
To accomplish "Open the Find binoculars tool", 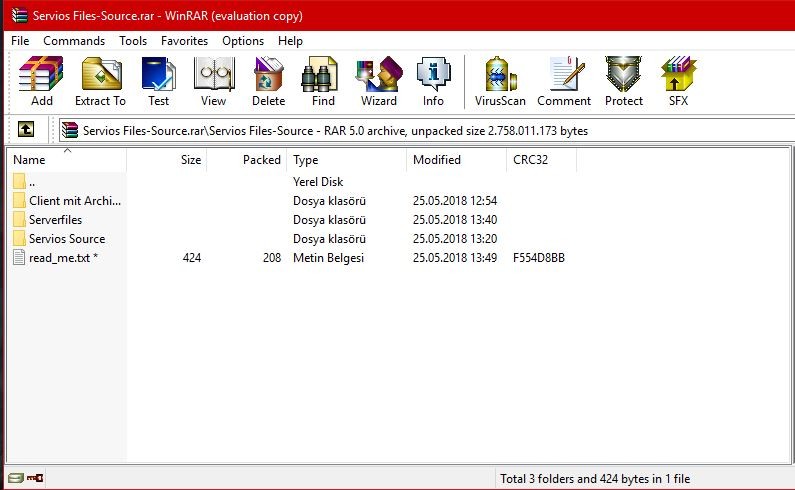I will tap(320, 74).
